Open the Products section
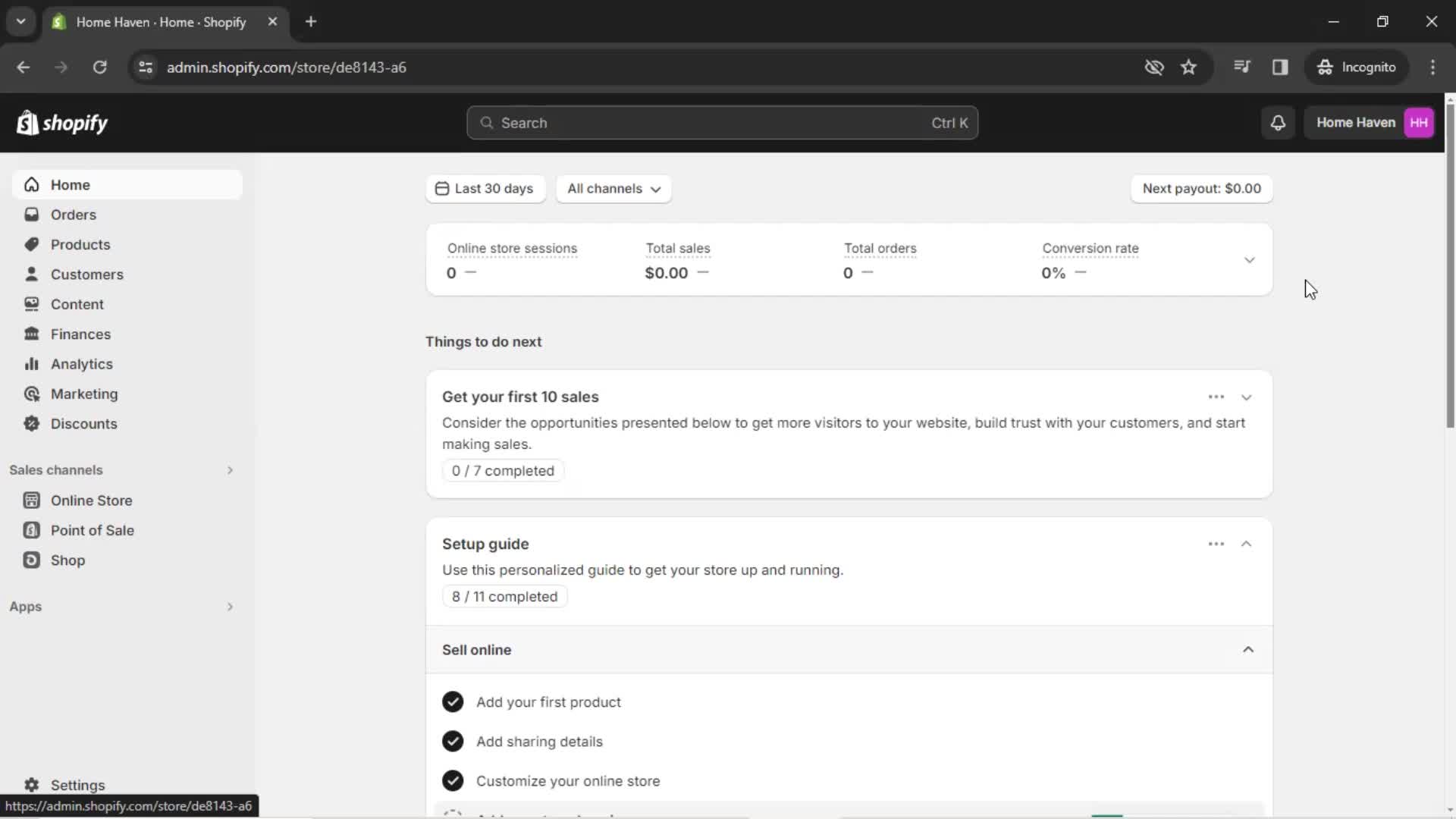This screenshot has height=819, width=1456. point(80,244)
